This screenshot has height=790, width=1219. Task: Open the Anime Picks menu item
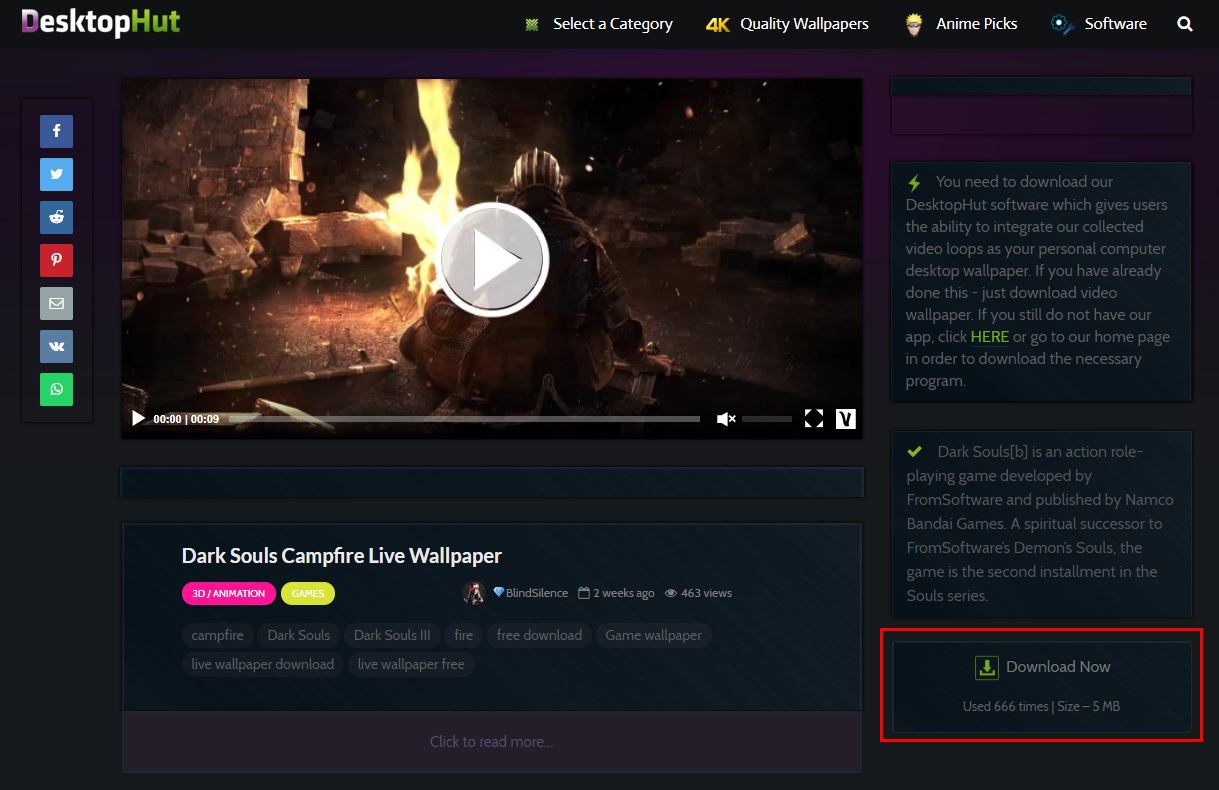(960, 24)
